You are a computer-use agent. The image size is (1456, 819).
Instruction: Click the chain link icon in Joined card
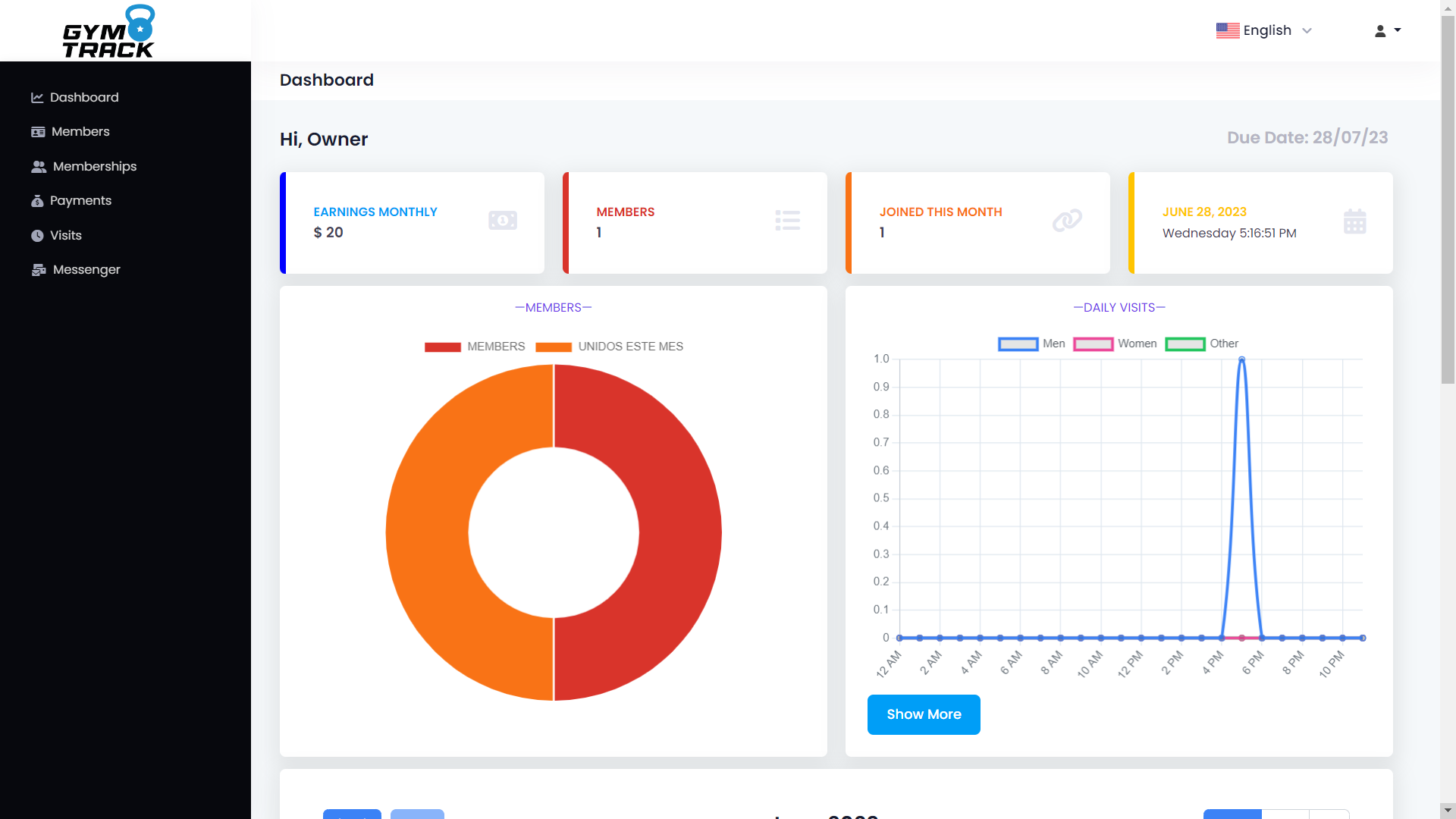pos(1067,221)
